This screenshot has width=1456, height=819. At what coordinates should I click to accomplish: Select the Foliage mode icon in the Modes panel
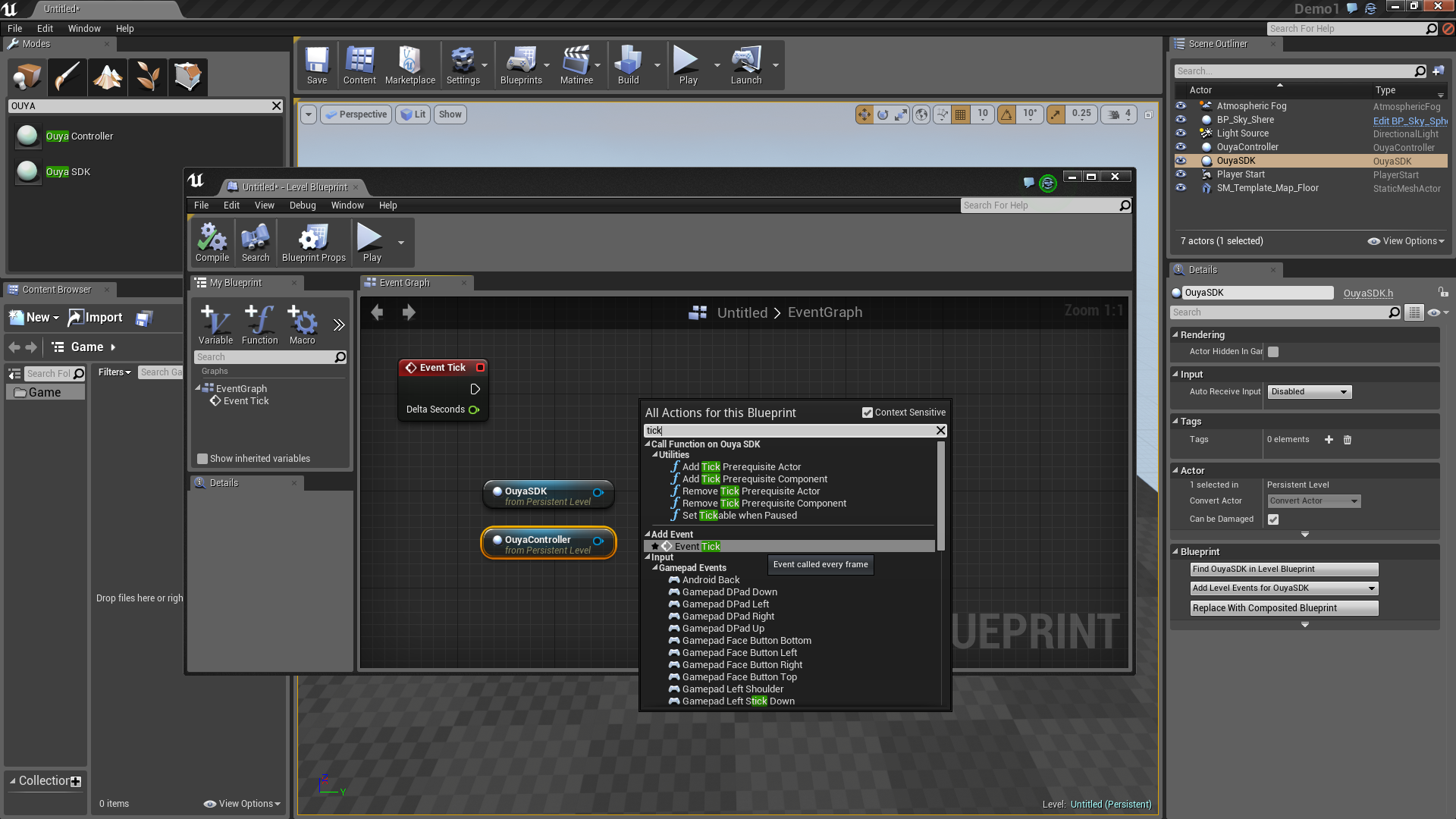click(148, 77)
